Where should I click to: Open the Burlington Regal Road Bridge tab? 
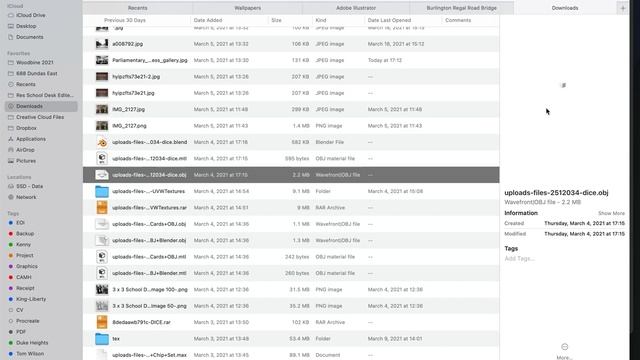(462, 8)
